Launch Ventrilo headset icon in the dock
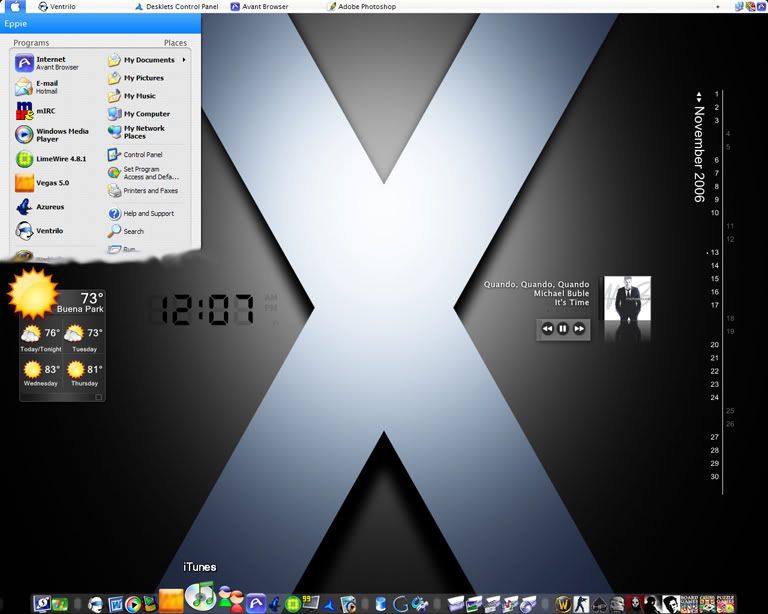Screen dimensions: 768x614 96,604
